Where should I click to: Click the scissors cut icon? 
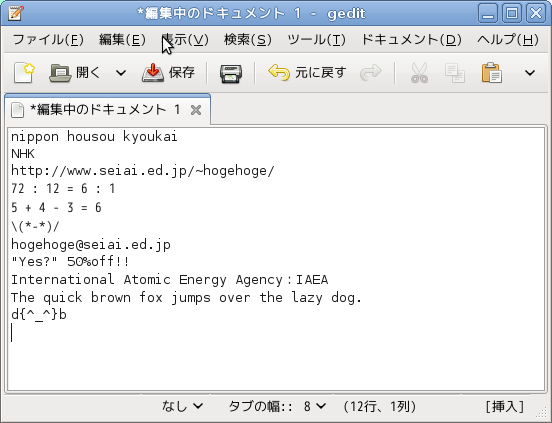(419, 72)
